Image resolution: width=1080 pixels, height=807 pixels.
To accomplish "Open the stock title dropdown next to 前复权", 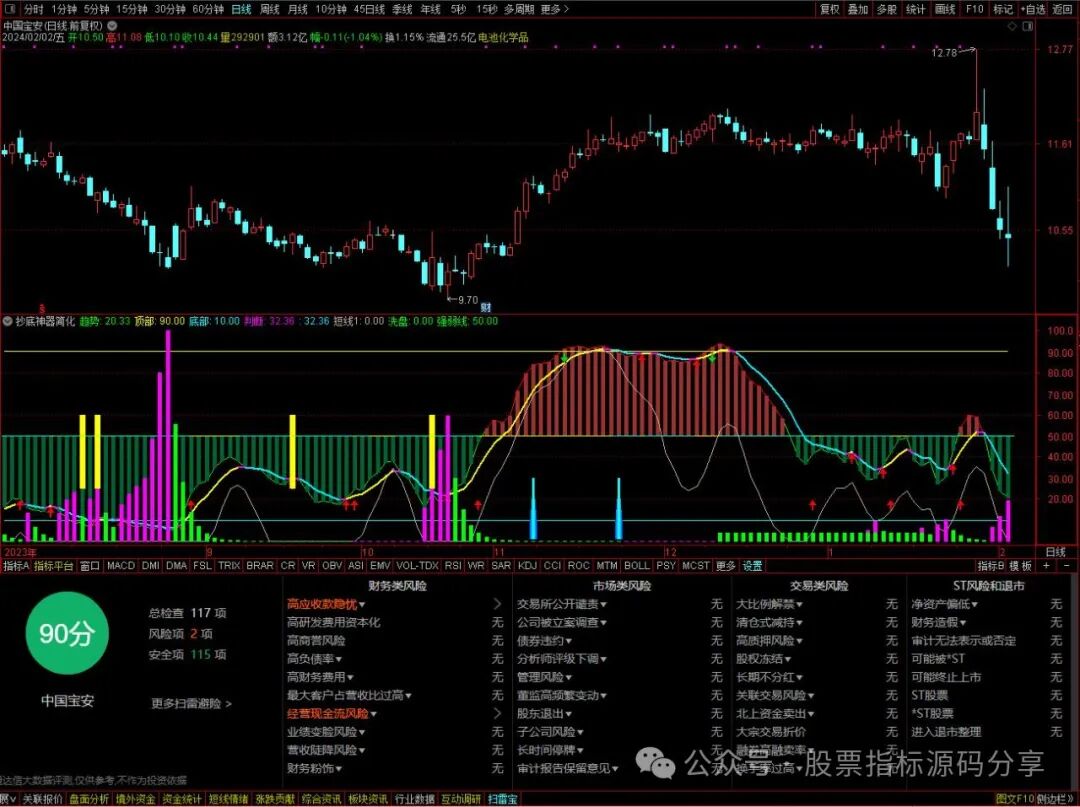I will pyautogui.click(x=112, y=26).
